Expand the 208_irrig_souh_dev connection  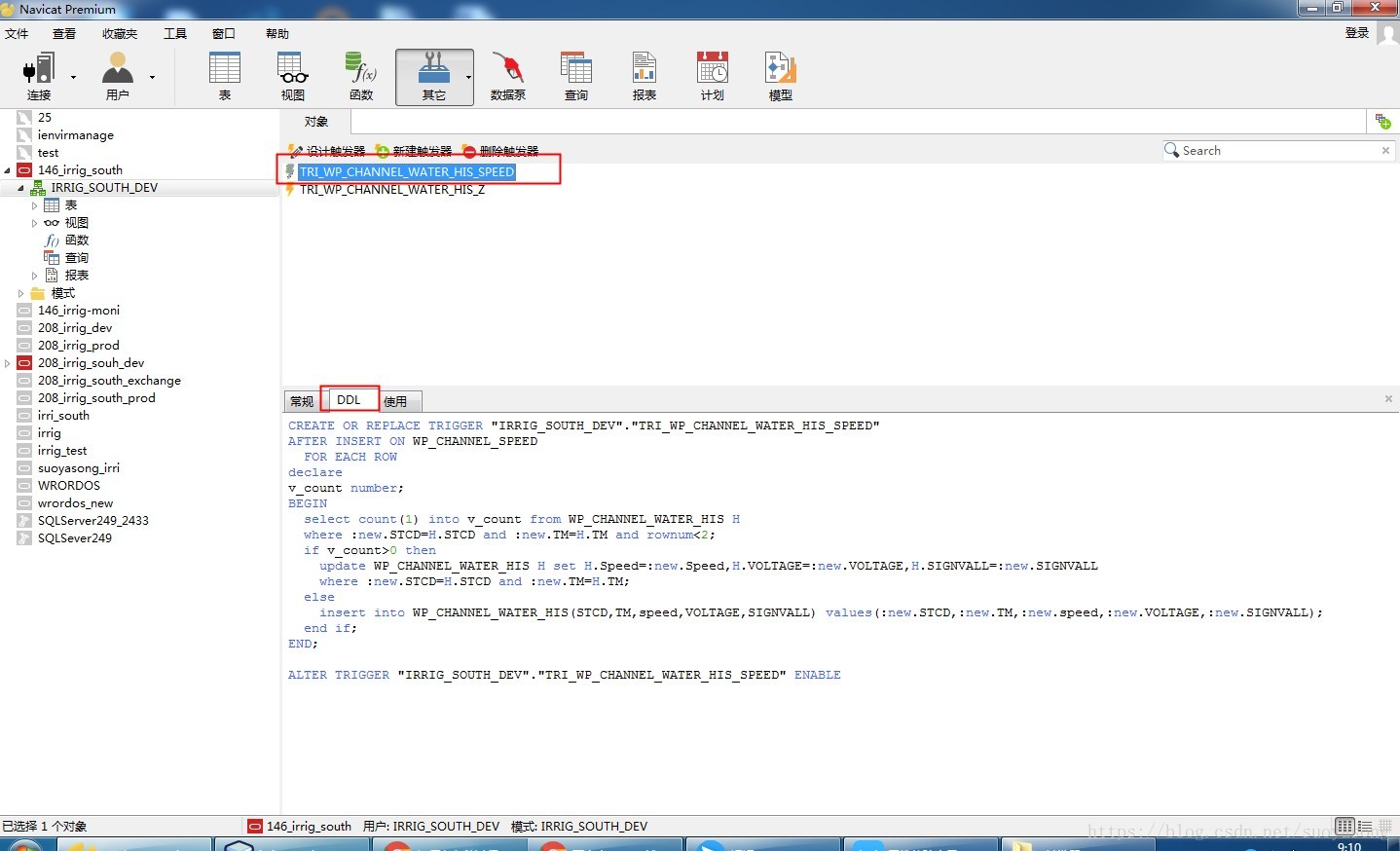[x=8, y=363]
